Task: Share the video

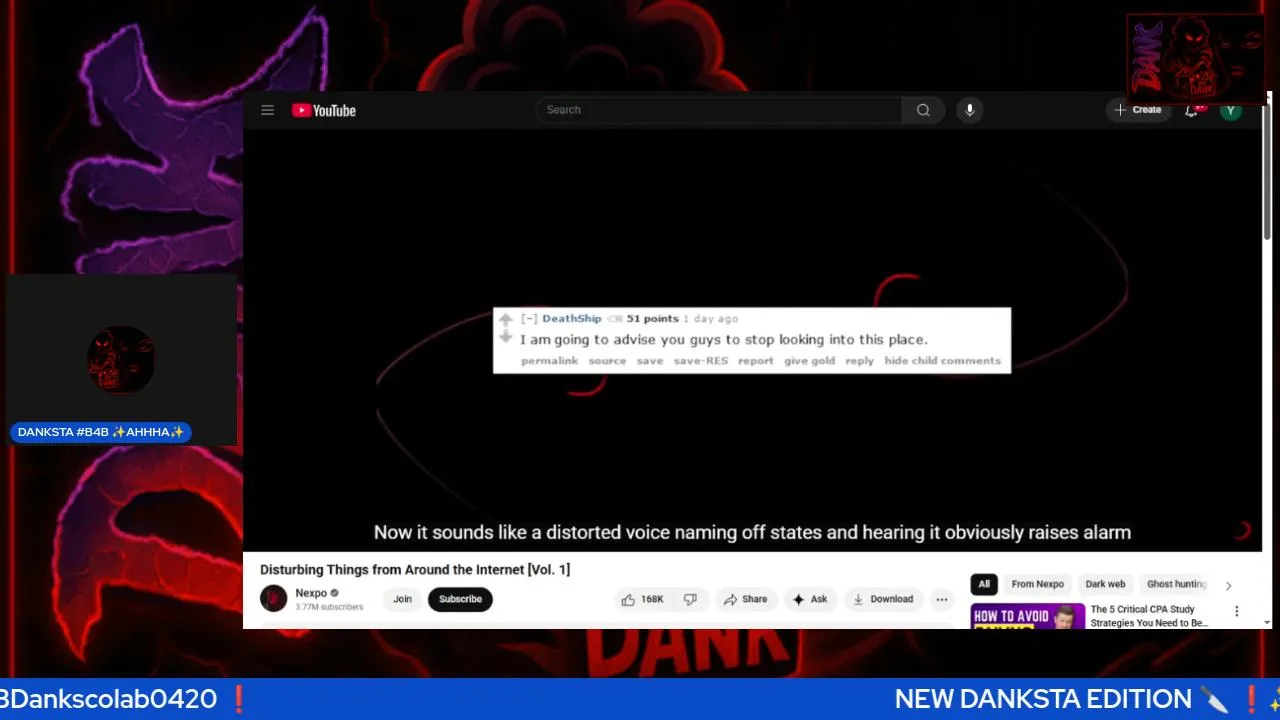Action: (746, 599)
